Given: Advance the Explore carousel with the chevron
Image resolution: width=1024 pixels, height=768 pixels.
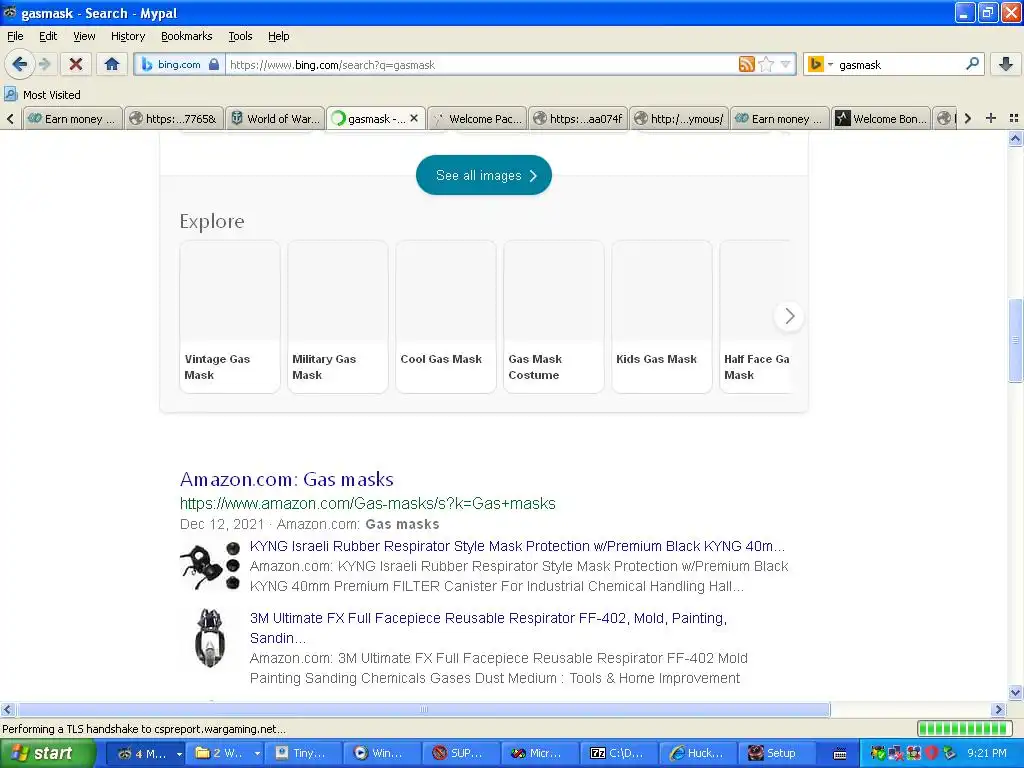Looking at the screenshot, I should pyautogui.click(x=789, y=316).
